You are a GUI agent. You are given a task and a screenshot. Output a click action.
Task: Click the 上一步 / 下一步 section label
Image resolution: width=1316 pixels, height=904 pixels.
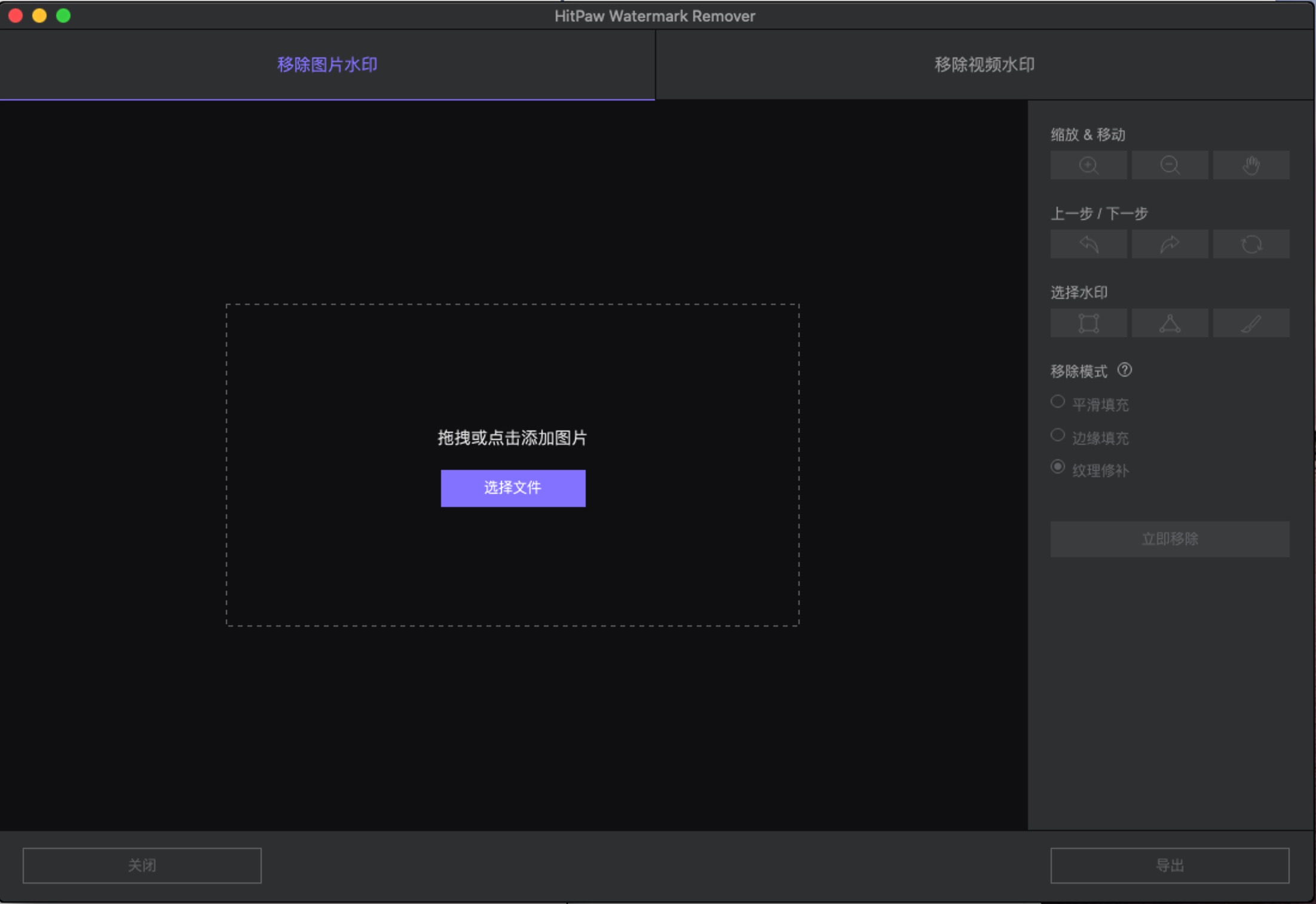1099,213
